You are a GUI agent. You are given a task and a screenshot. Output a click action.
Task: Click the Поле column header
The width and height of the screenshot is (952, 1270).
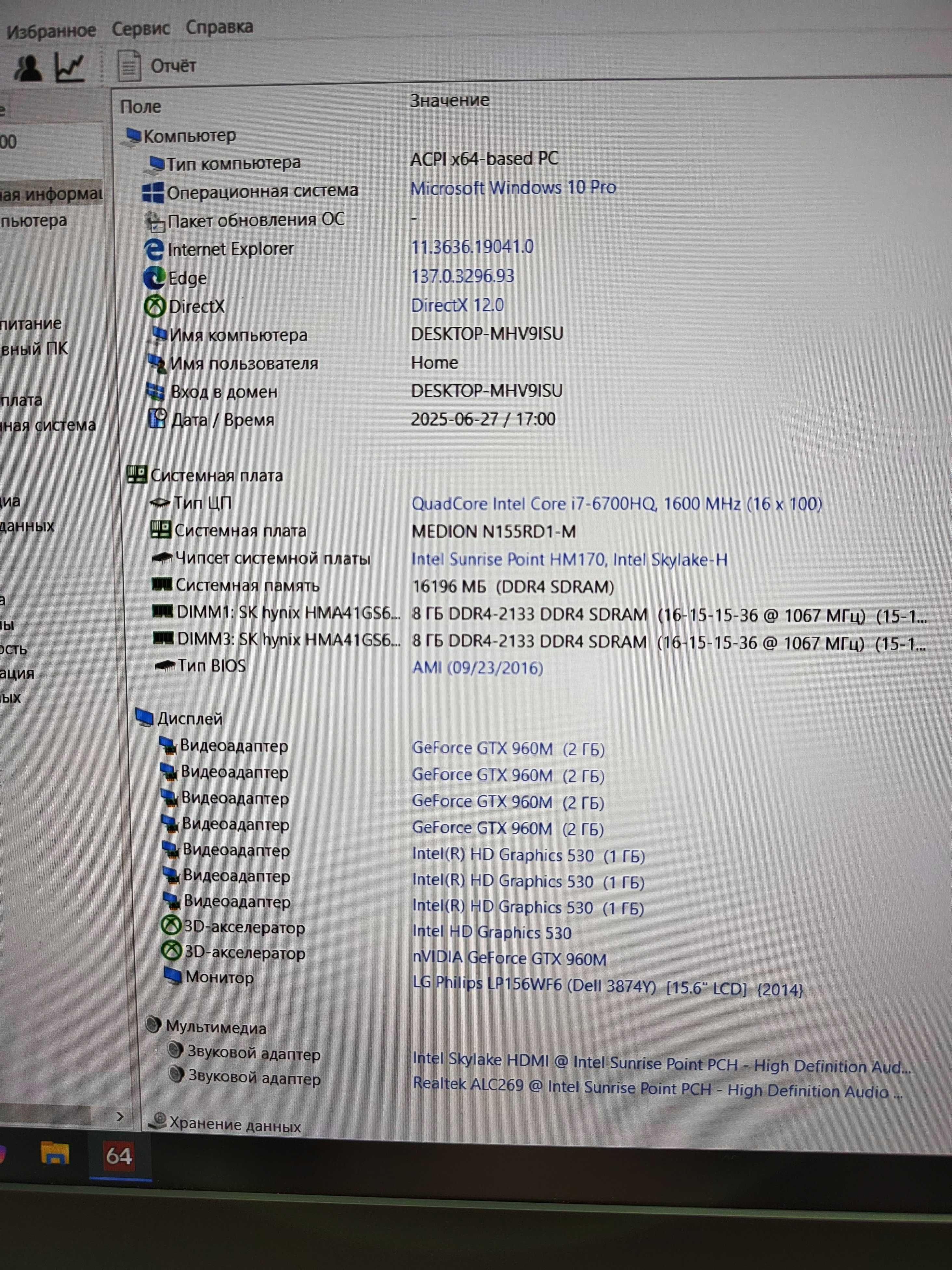point(140,106)
